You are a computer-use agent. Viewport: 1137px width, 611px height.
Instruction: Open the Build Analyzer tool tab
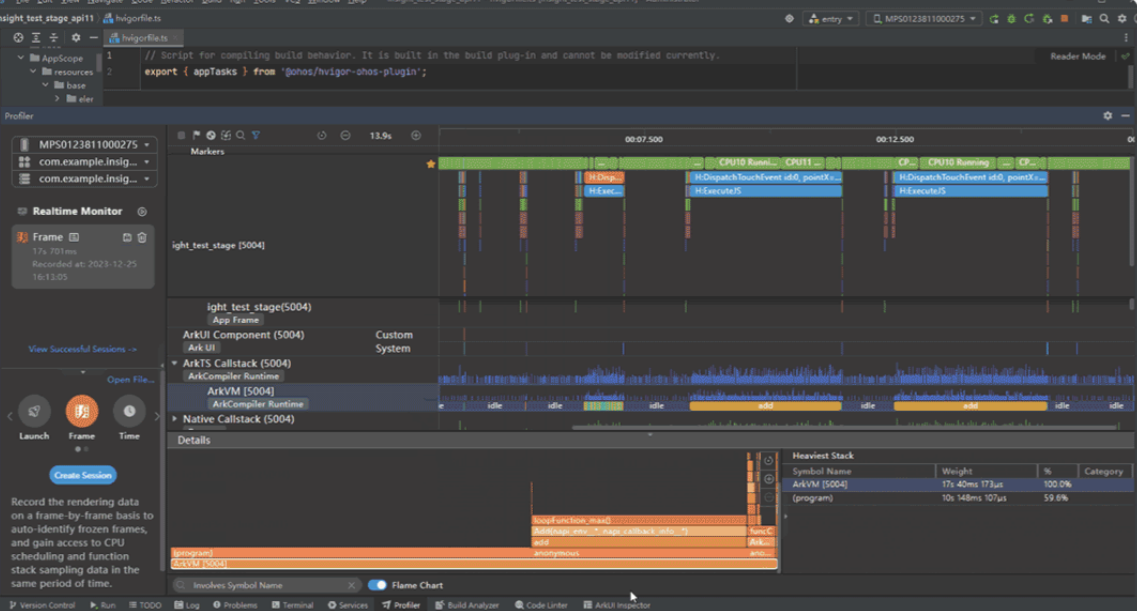click(467, 605)
